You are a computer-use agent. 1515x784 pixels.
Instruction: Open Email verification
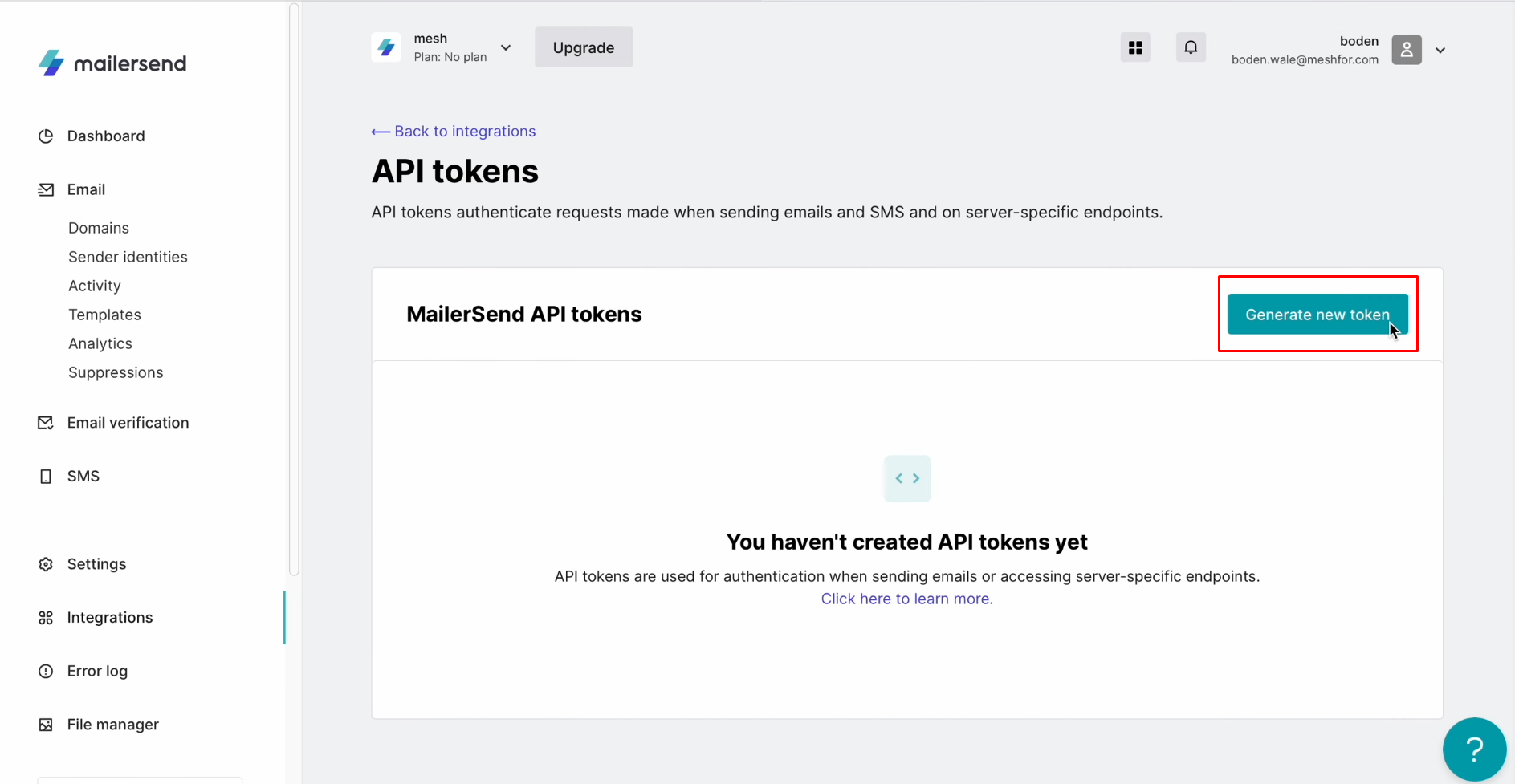[128, 423]
